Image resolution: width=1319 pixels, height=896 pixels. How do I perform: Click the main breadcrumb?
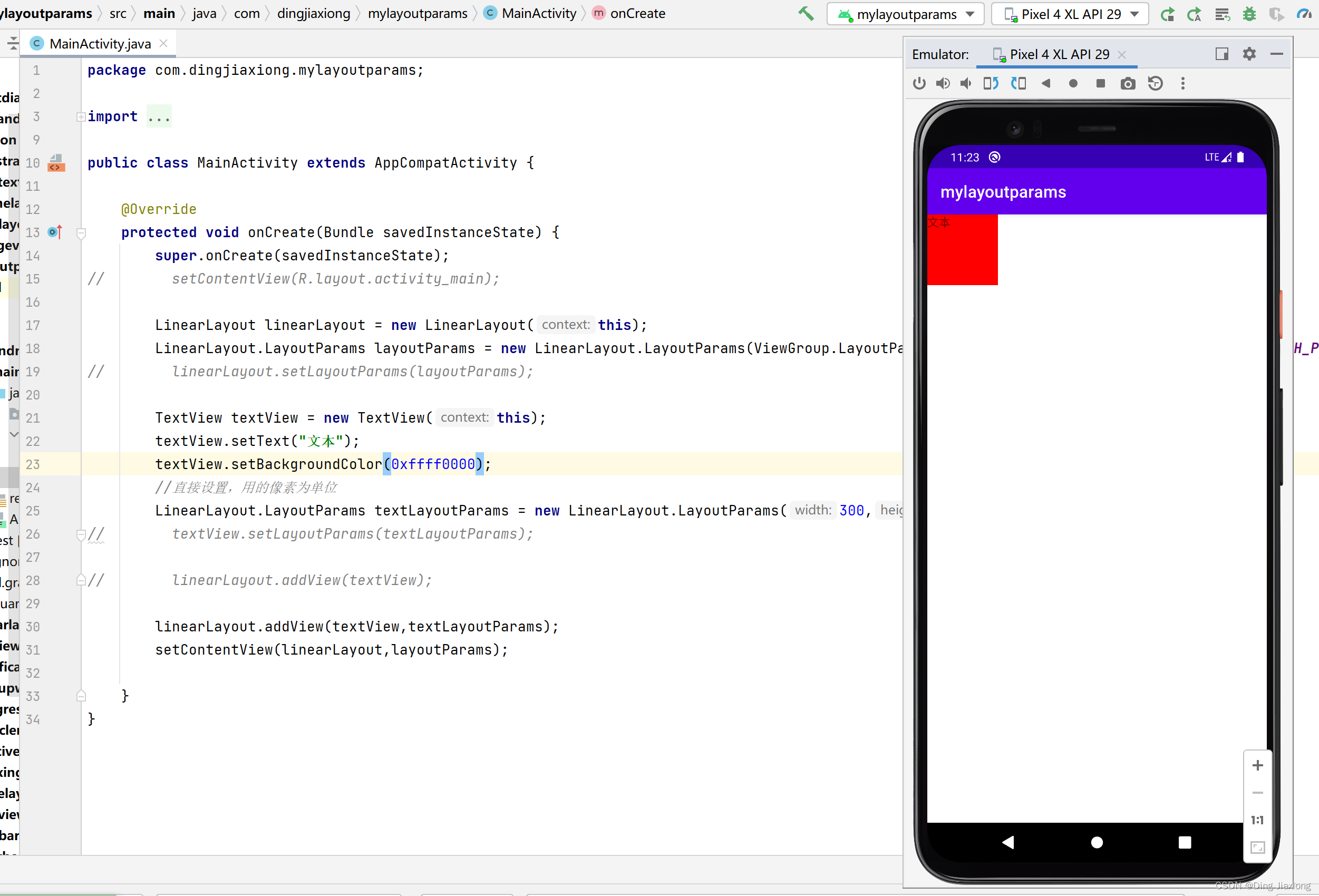pyautogui.click(x=159, y=13)
